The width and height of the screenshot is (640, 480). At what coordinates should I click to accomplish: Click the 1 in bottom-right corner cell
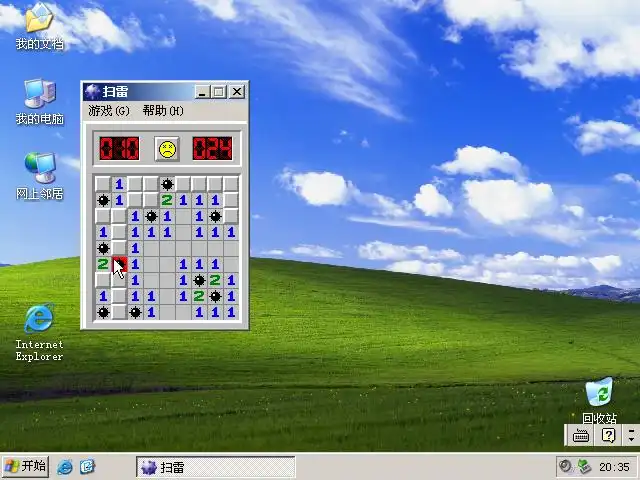[231, 313]
